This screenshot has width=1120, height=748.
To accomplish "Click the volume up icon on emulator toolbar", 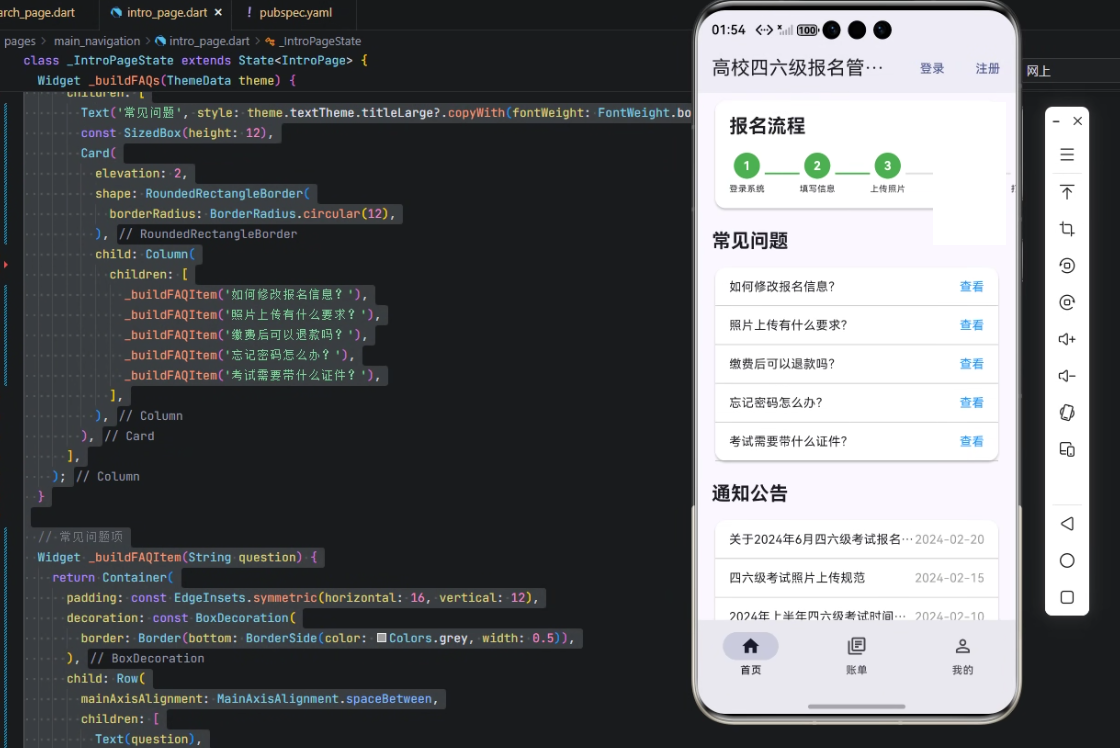I will coord(1067,339).
